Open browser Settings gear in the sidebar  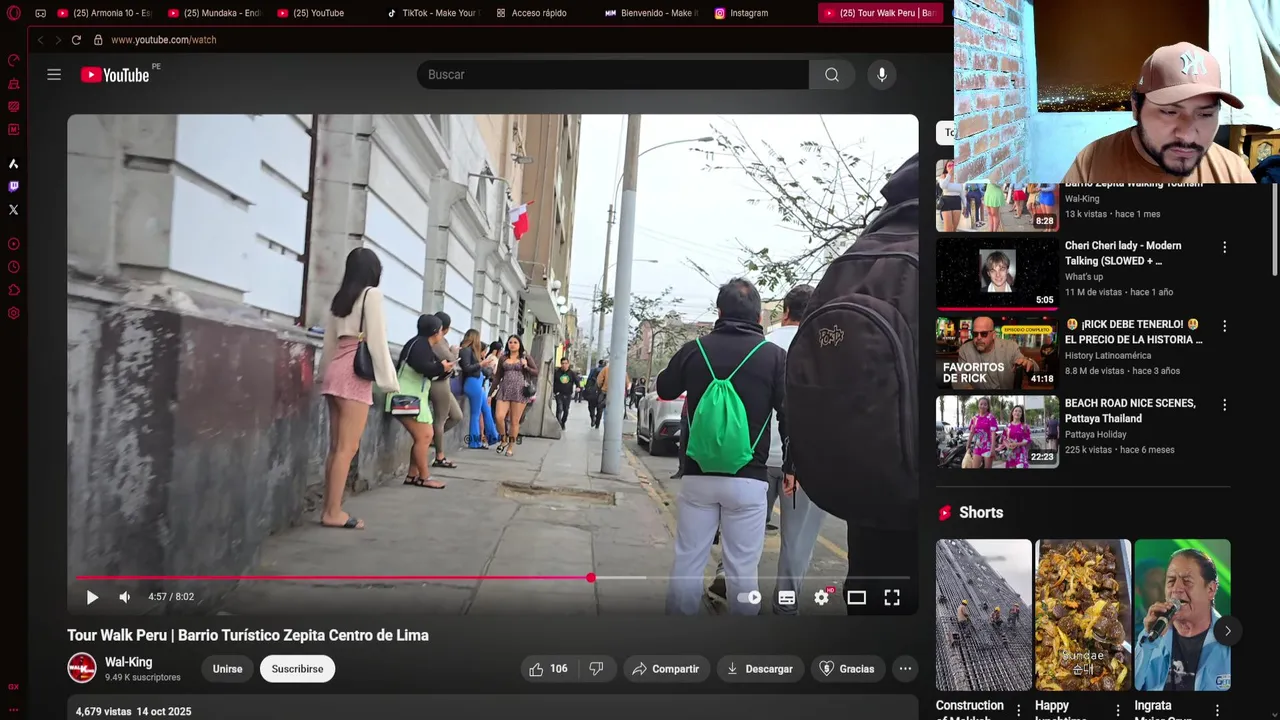[13, 313]
